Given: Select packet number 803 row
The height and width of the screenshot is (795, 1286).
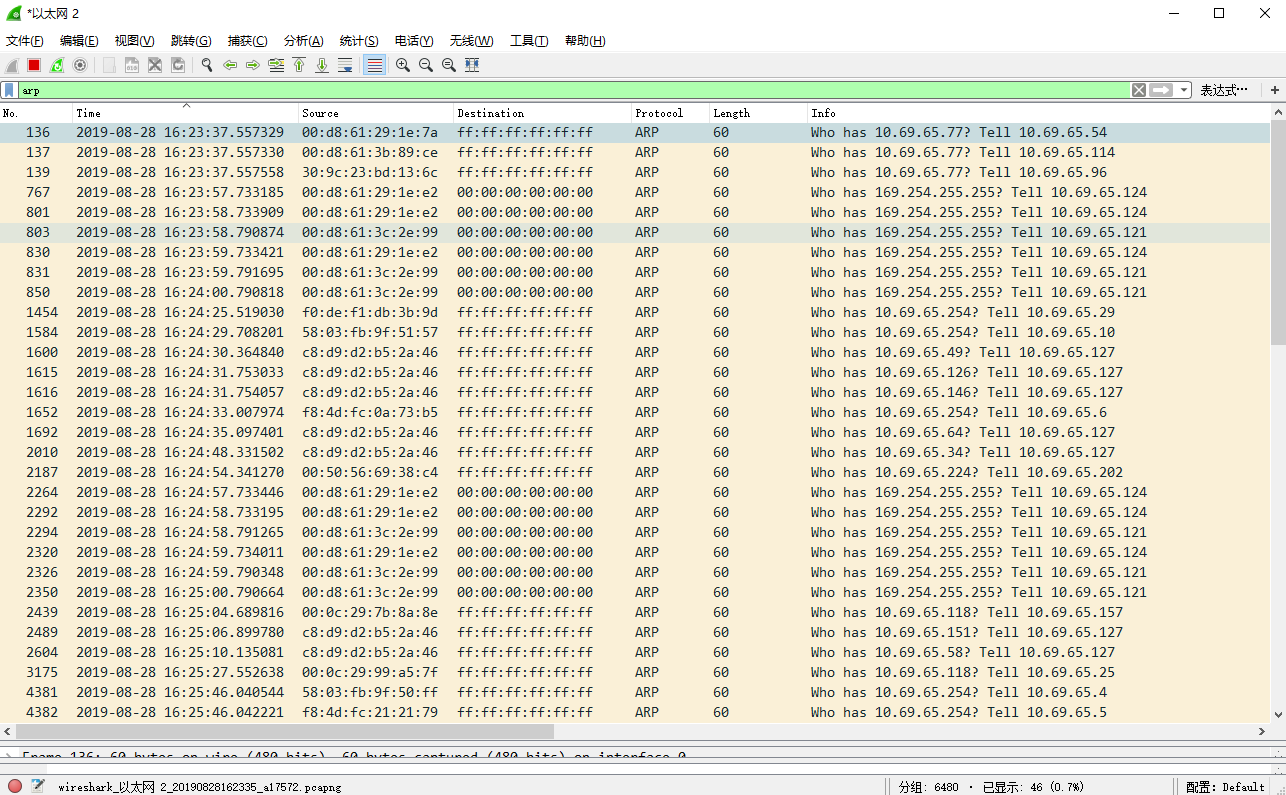Looking at the screenshot, I should pos(635,232).
